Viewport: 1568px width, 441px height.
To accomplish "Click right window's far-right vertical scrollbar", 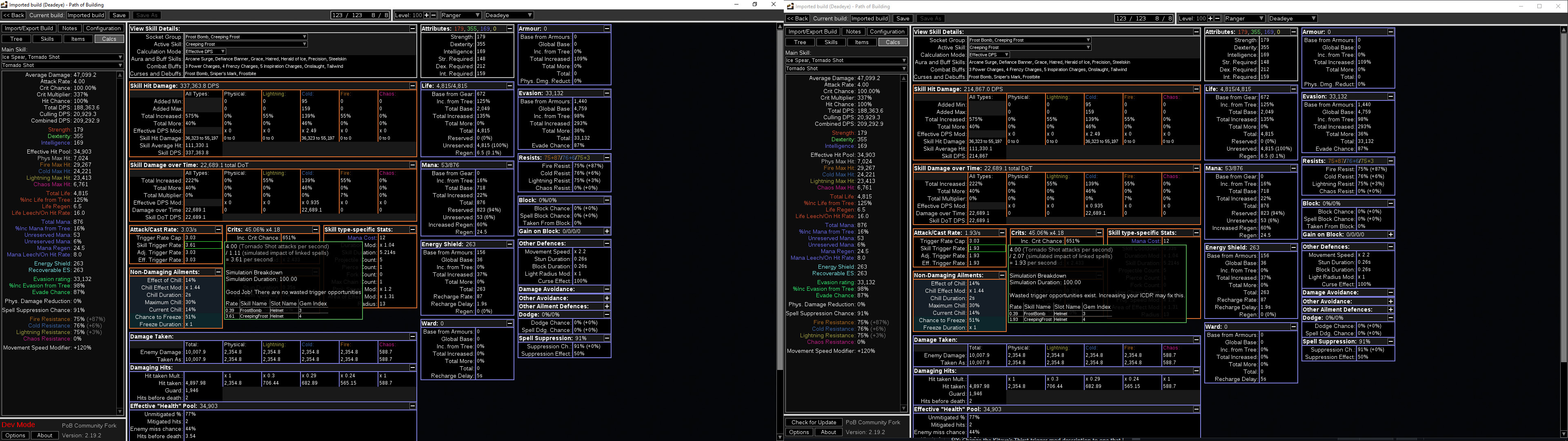I will coord(1563,183).
